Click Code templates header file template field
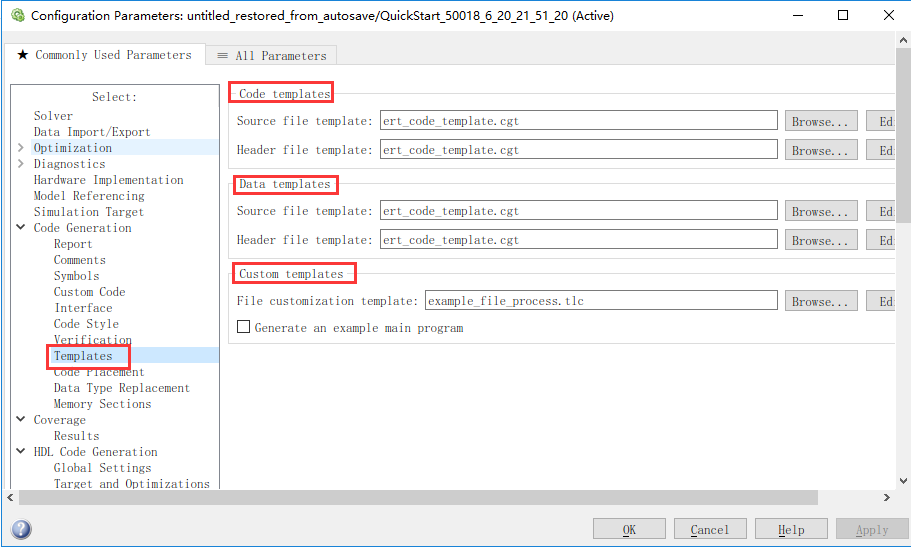 point(579,150)
